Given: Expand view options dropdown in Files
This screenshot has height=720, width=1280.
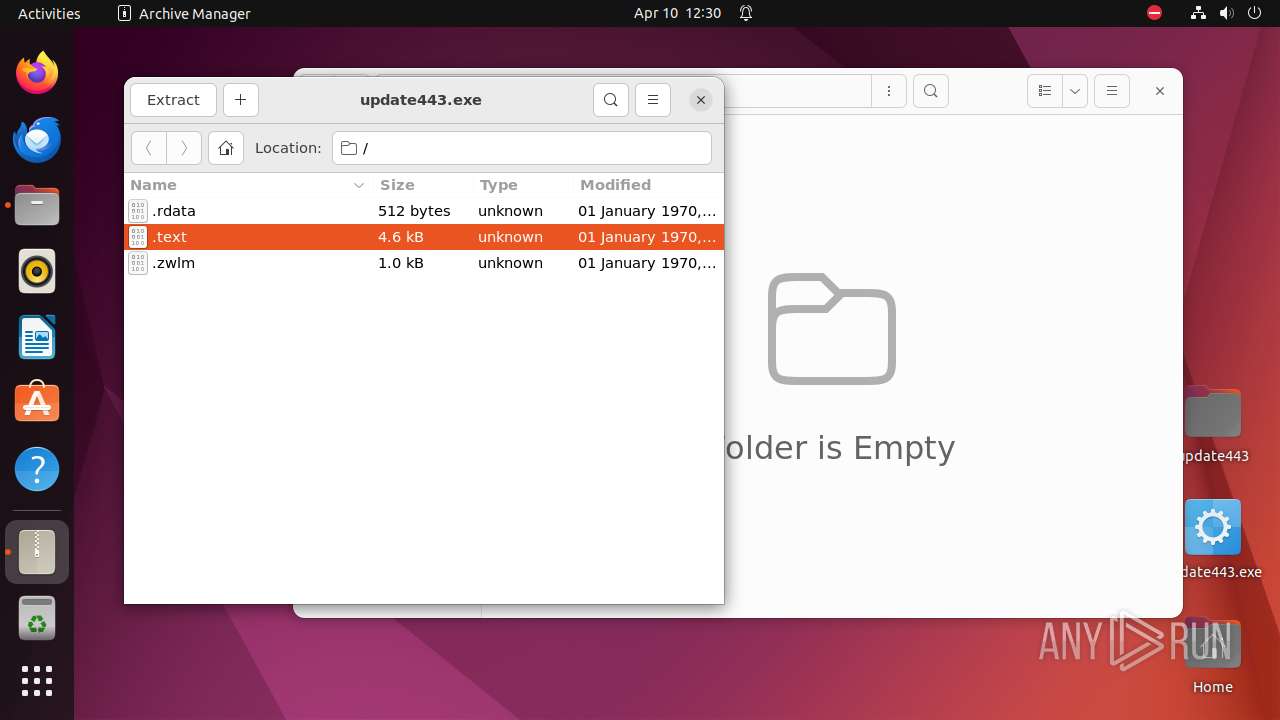Looking at the screenshot, I should pyautogui.click(x=1075, y=91).
